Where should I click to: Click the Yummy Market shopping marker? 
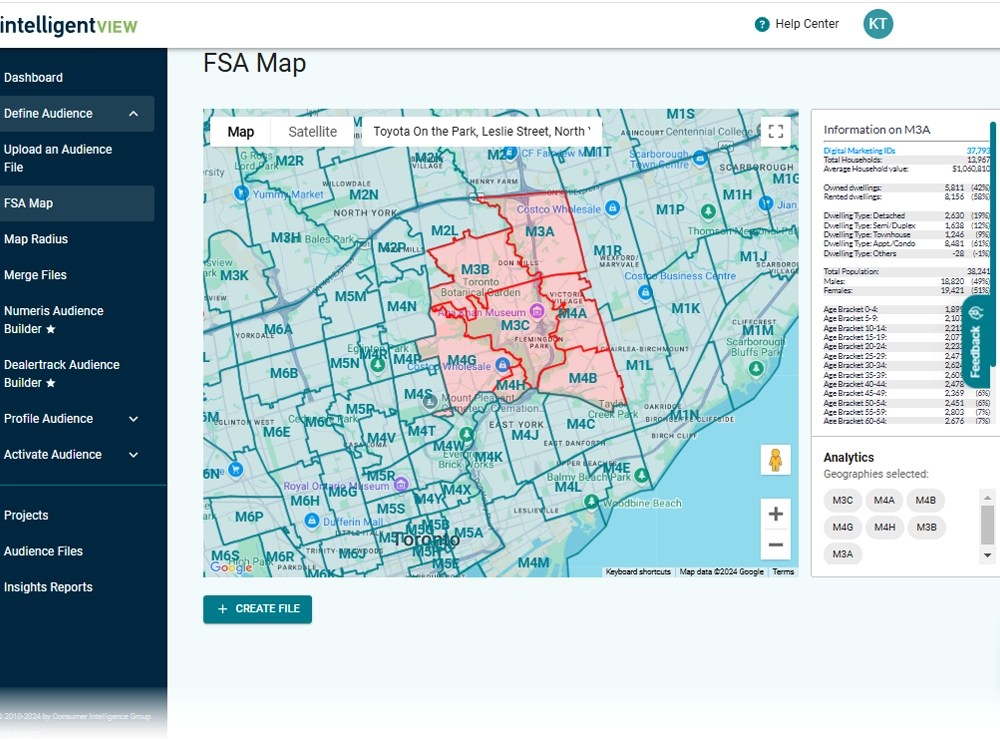point(241,193)
